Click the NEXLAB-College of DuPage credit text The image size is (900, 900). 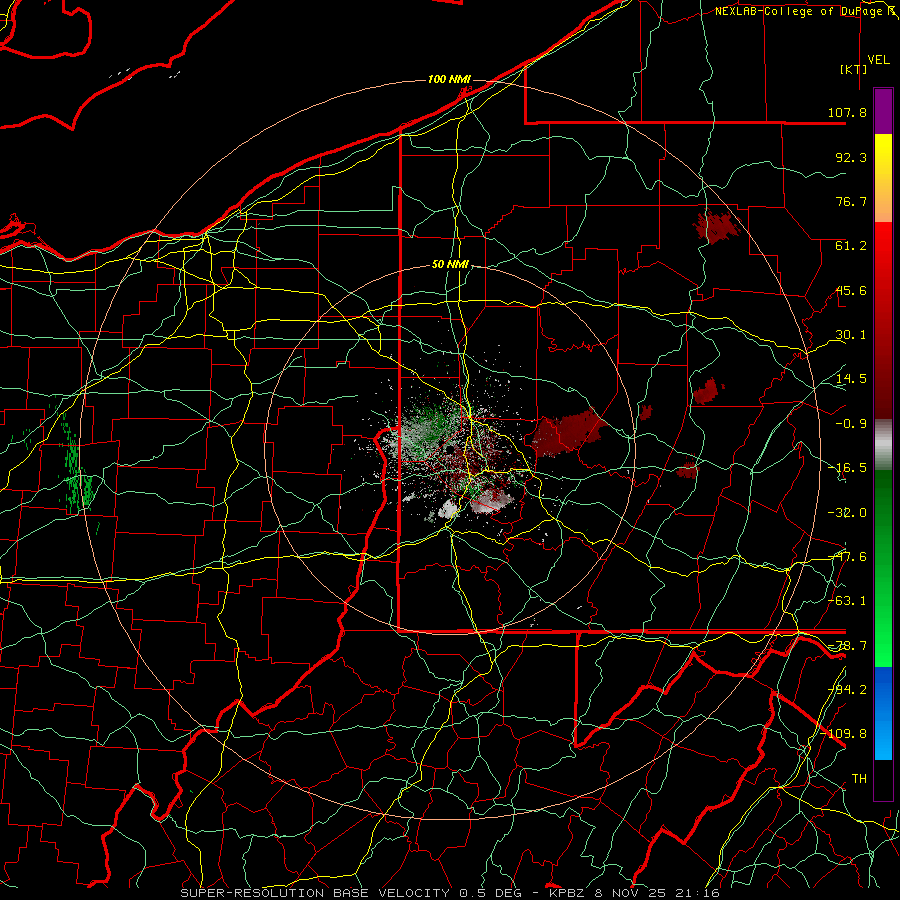[805, 11]
